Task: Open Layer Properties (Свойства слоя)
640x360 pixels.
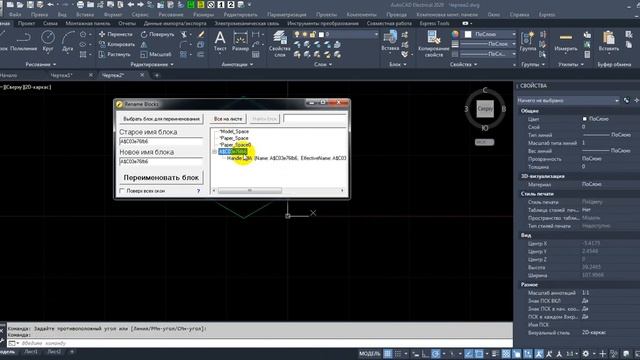Action: pyautogui.click(x=280, y=44)
